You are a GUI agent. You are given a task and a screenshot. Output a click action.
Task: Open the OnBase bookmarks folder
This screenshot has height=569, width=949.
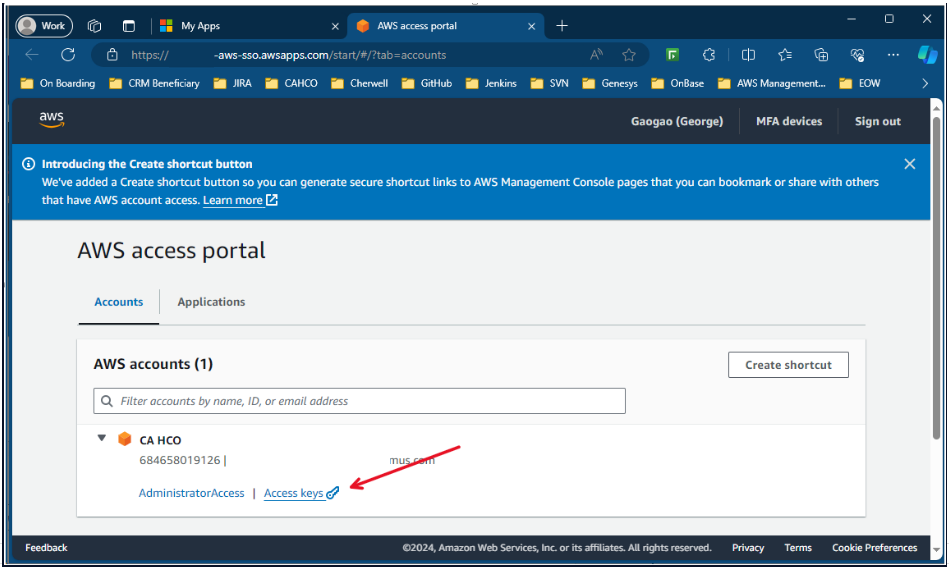click(x=678, y=84)
